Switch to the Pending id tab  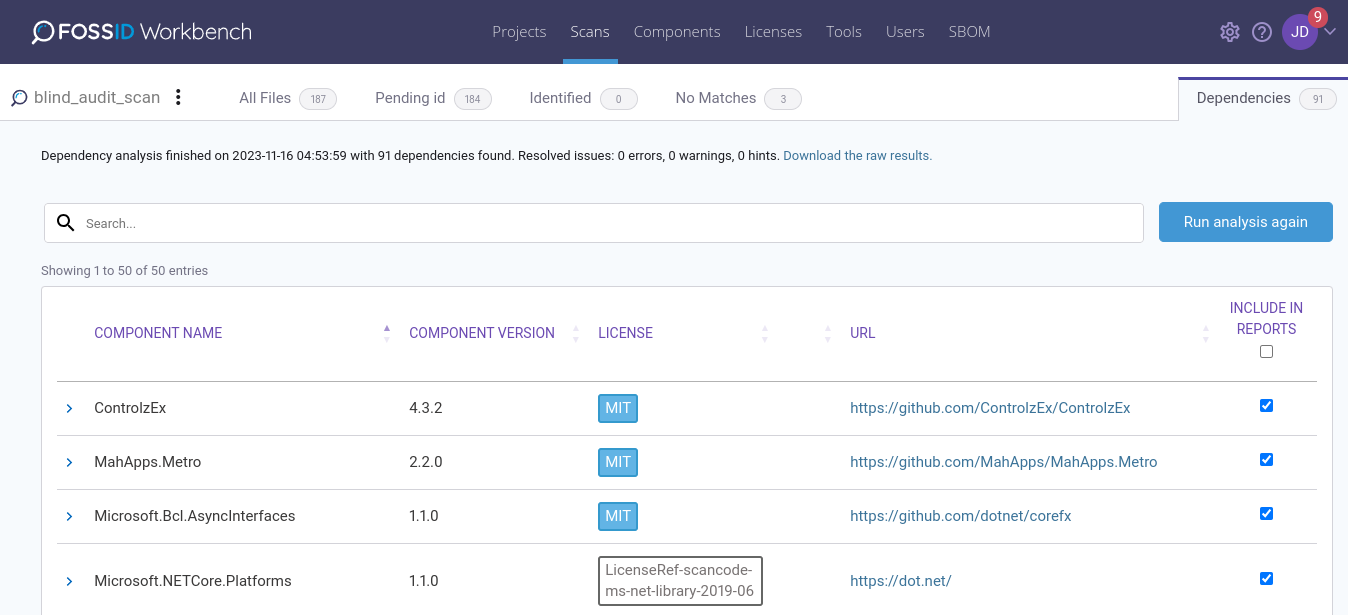coord(433,98)
